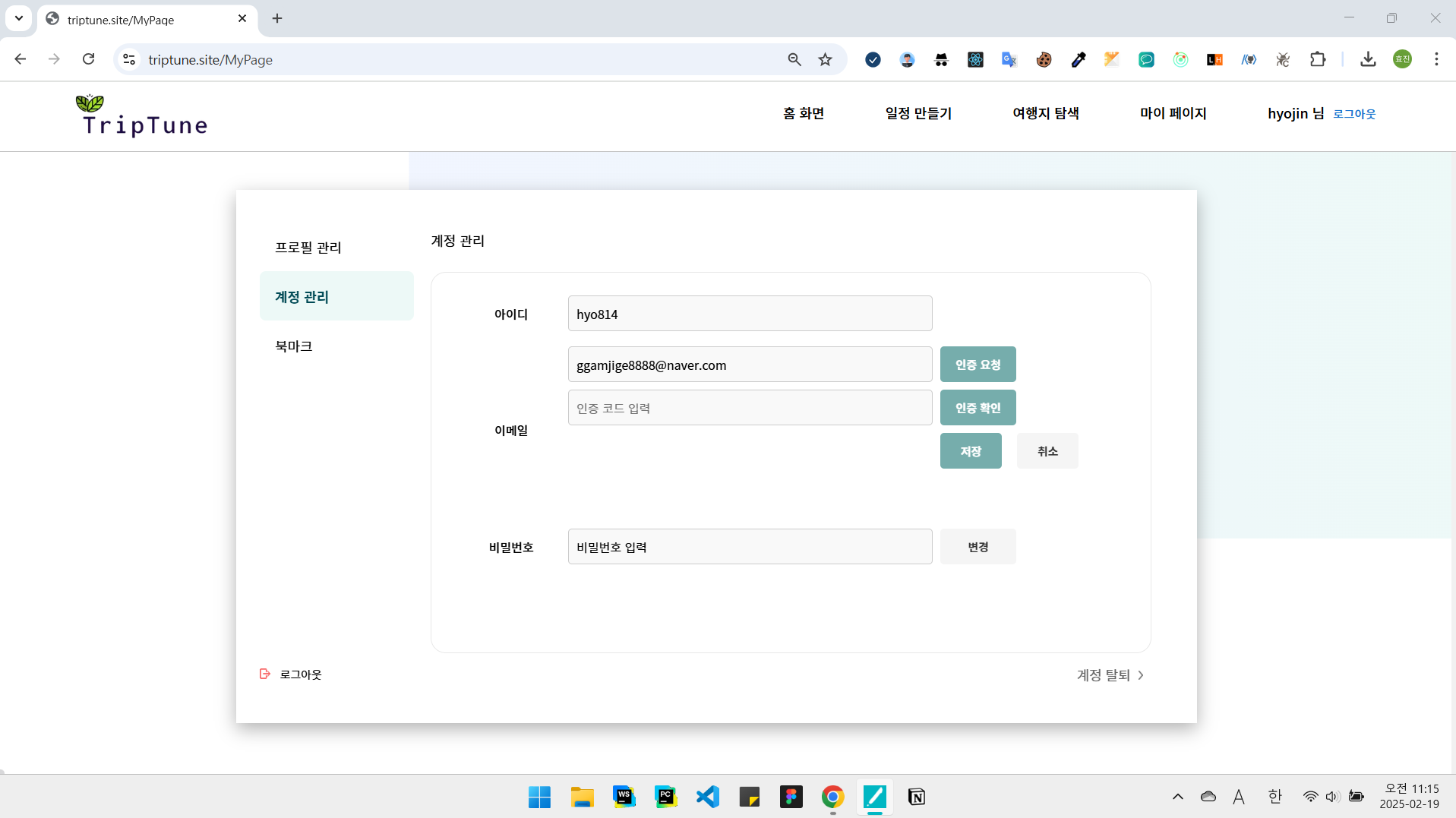Bookmark this page with the star icon

click(825, 59)
